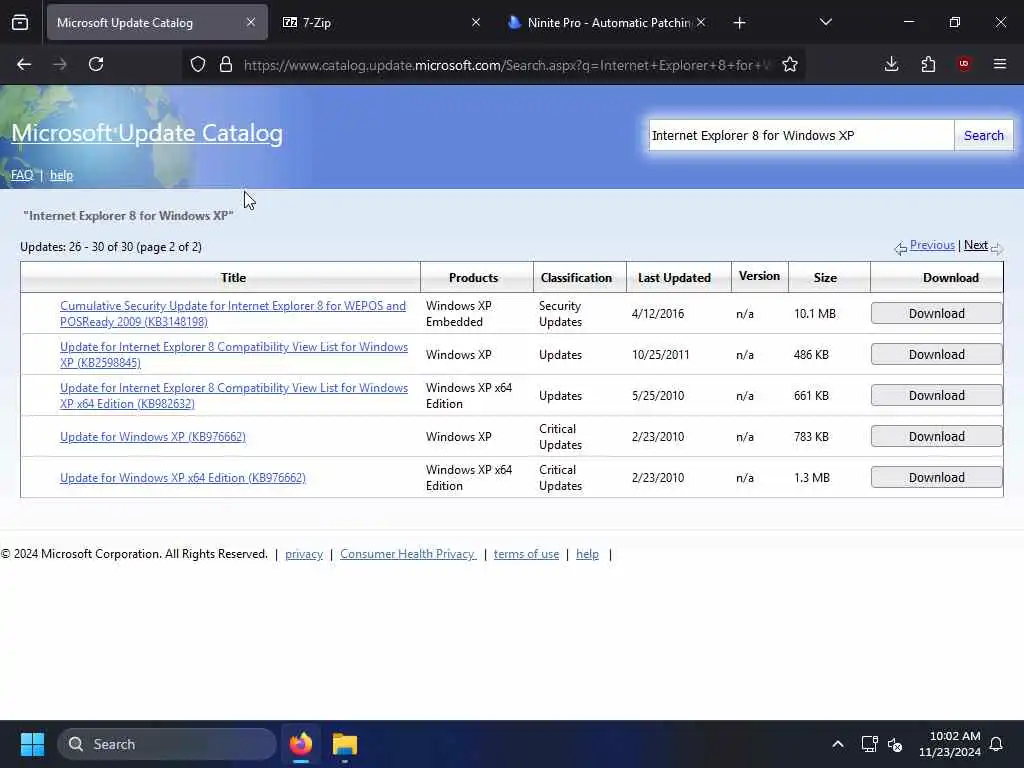
Task: Open the Windows Start menu
Action: [x=33, y=744]
